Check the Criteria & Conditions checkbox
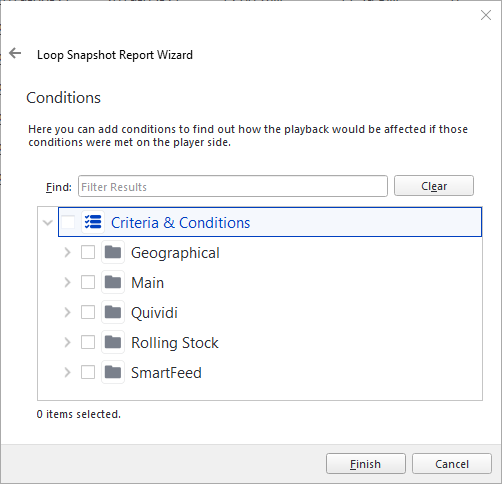This screenshot has width=502, height=484. [68, 222]
